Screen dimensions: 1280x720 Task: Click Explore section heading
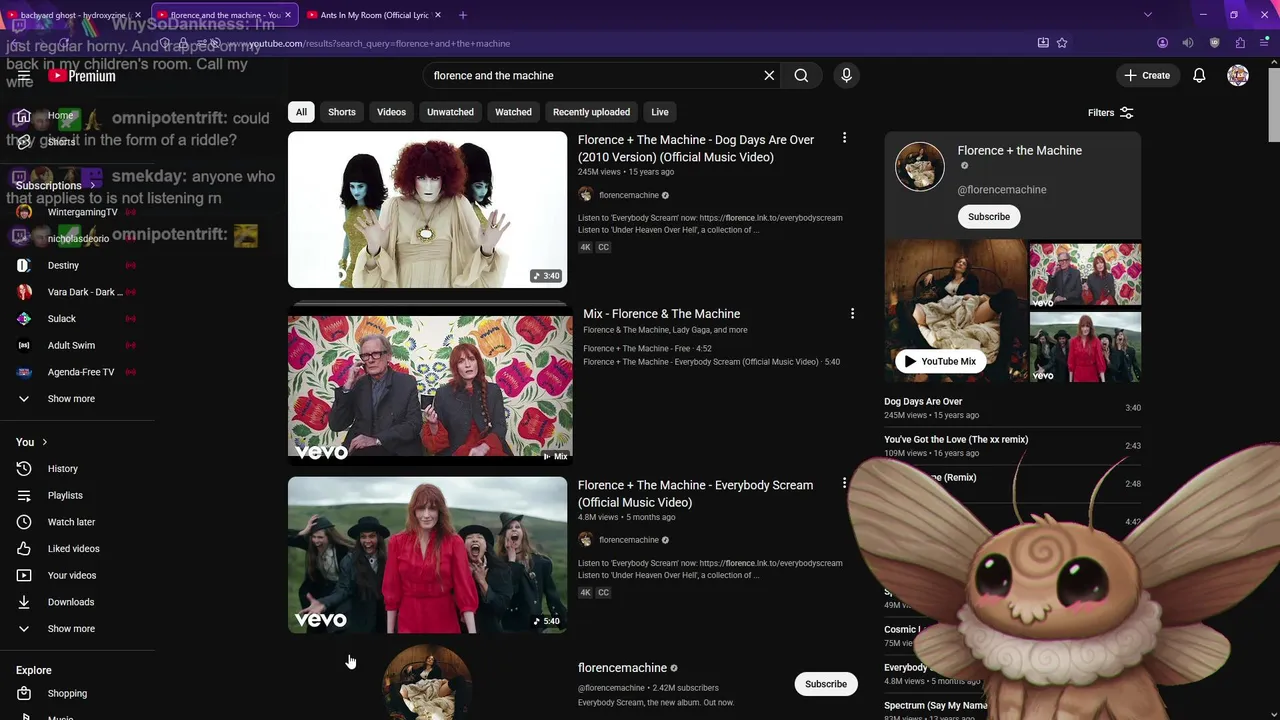point(34,670)
